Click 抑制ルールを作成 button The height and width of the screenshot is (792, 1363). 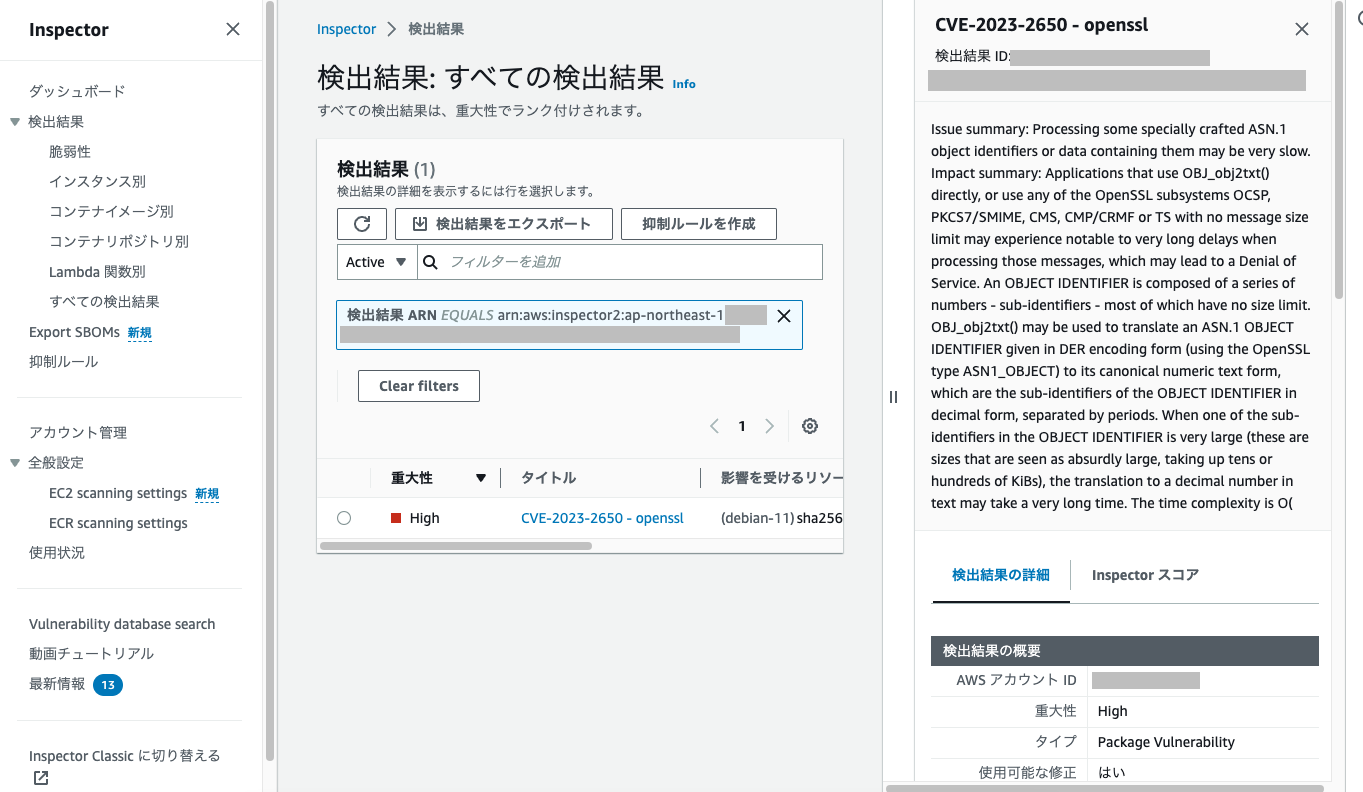pyautogui.click(x=699, y=224)
